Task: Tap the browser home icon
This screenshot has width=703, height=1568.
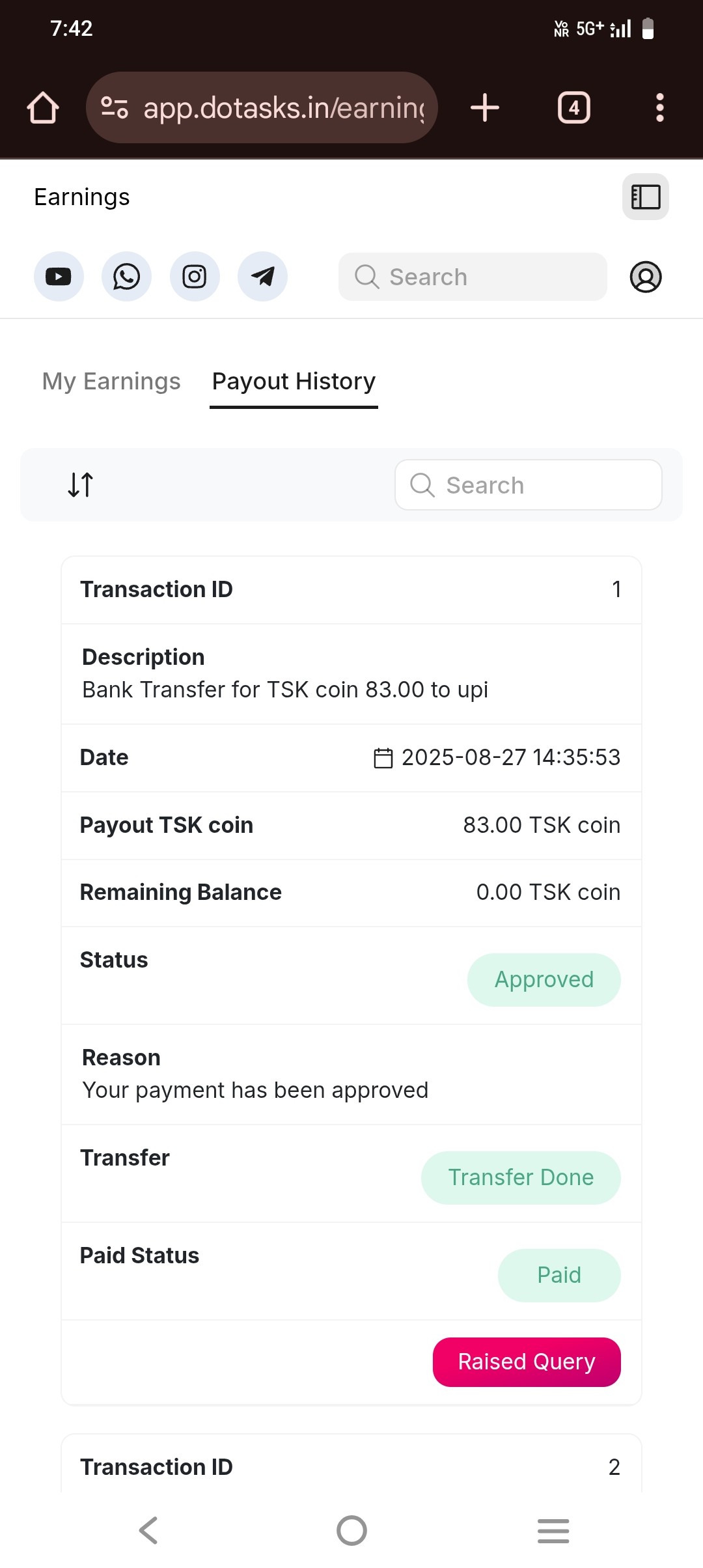Action: pos(43,107)
